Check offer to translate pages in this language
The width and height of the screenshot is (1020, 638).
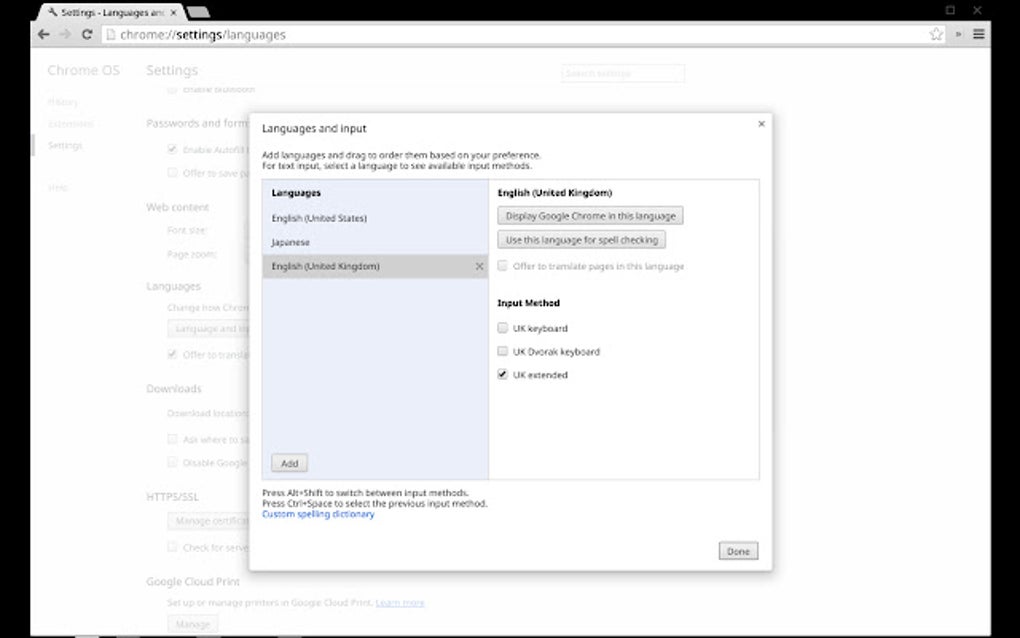503,266
